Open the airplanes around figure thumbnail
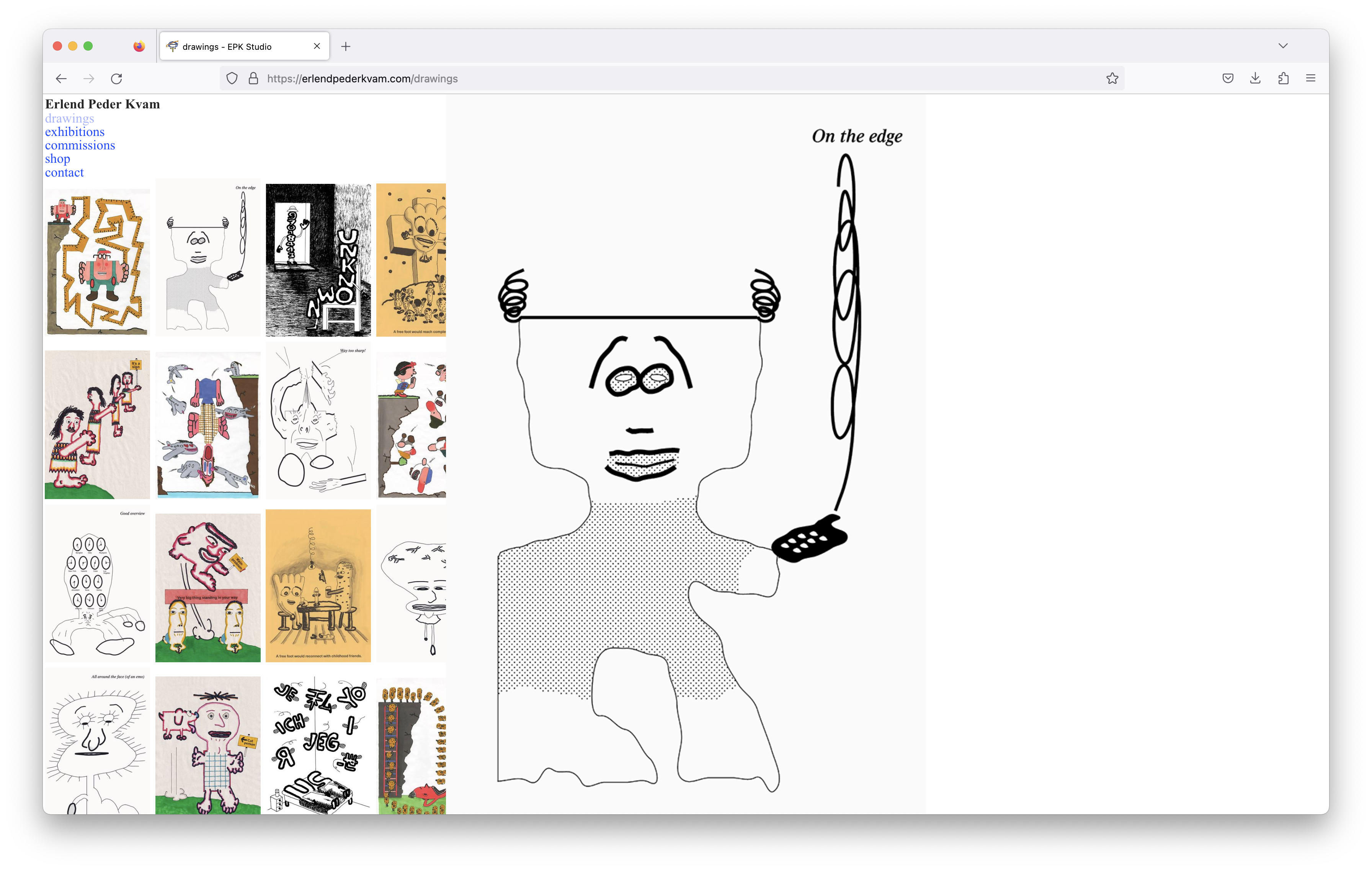Screen dimensions: 1372x871 [208, 425]
